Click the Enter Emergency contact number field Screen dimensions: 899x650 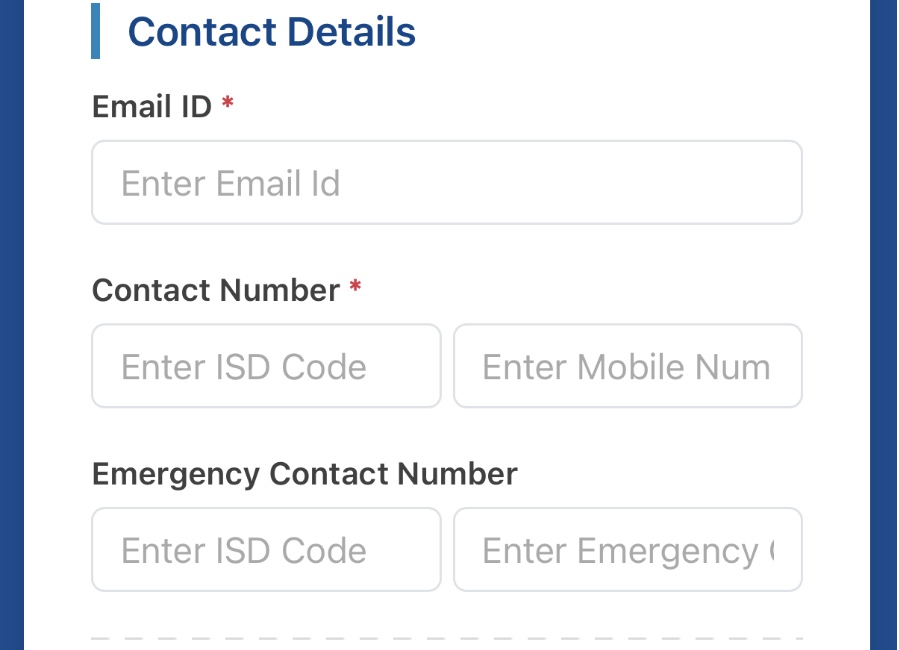click(x=627, y=550)
